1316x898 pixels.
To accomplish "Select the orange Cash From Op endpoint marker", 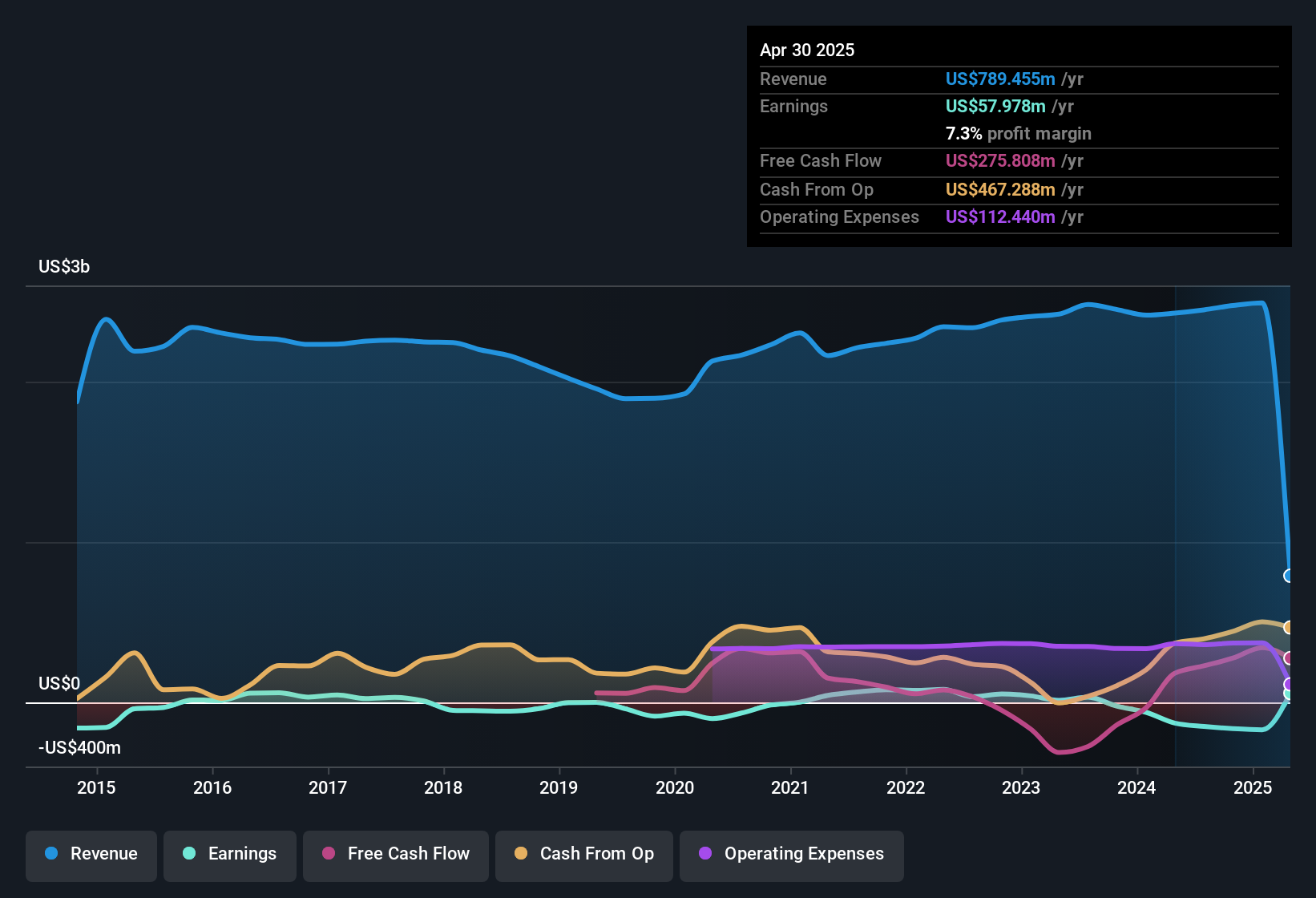I will [1287, 626].
